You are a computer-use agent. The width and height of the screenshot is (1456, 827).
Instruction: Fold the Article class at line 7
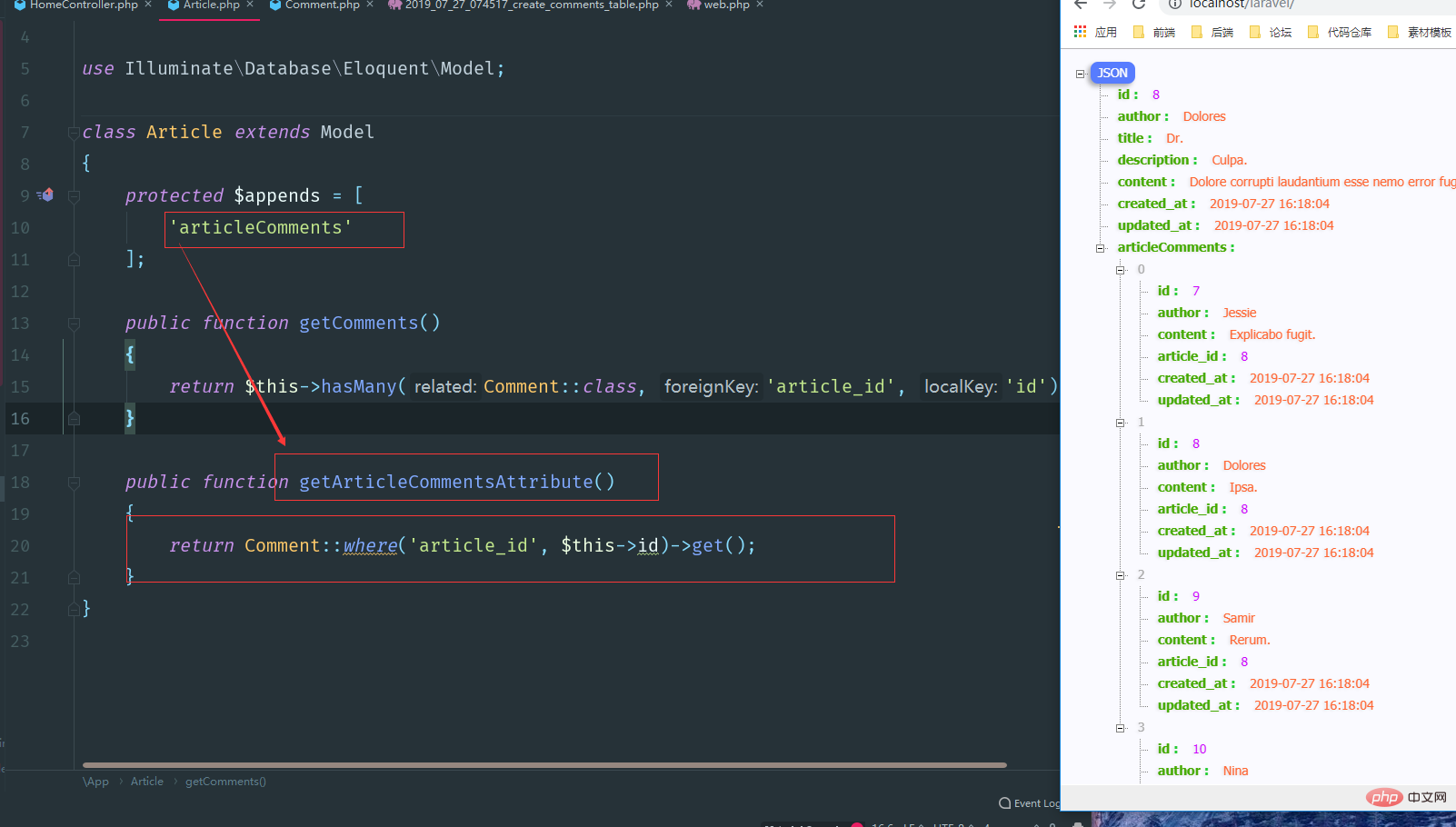coord(74,133)
